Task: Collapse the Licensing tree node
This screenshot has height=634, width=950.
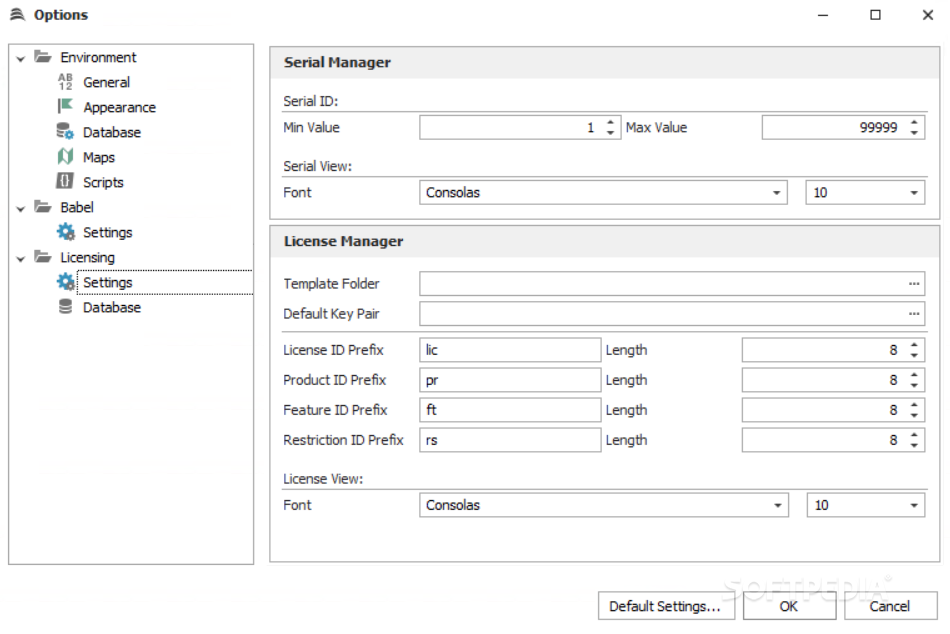Action: click(x=21, y=259)
